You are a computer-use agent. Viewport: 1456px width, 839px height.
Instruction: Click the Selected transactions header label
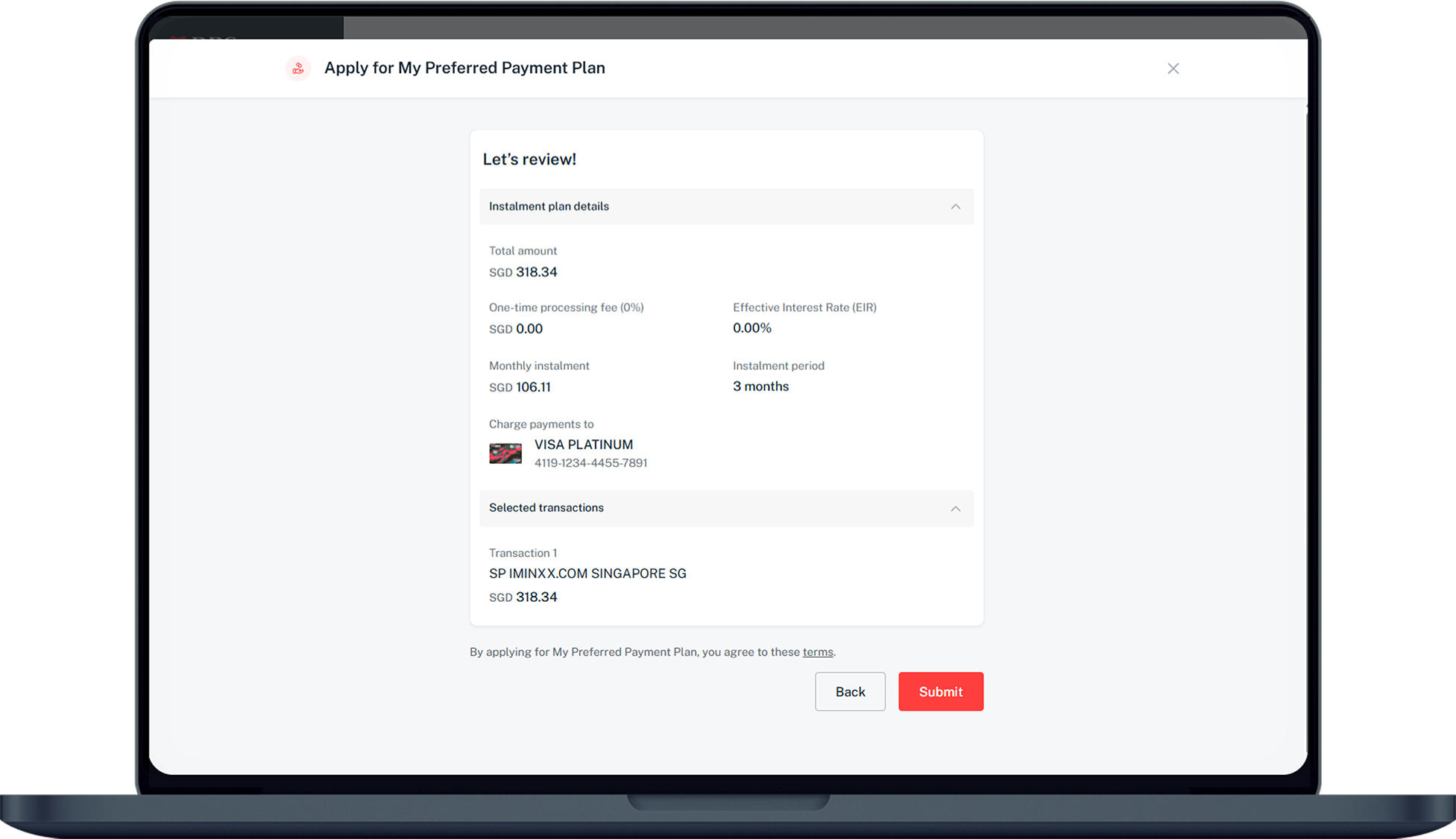pyautogui.click(x=546, y=508)
